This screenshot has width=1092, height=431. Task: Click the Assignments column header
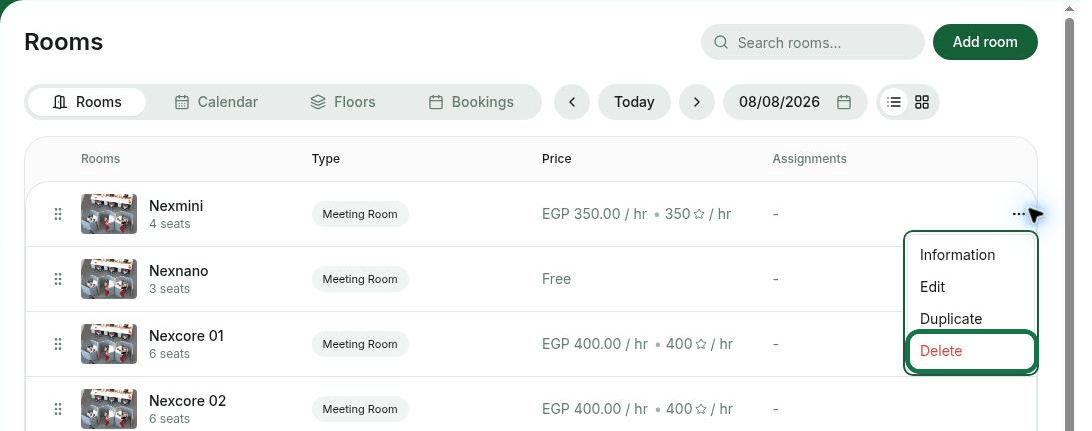(809, 159)
